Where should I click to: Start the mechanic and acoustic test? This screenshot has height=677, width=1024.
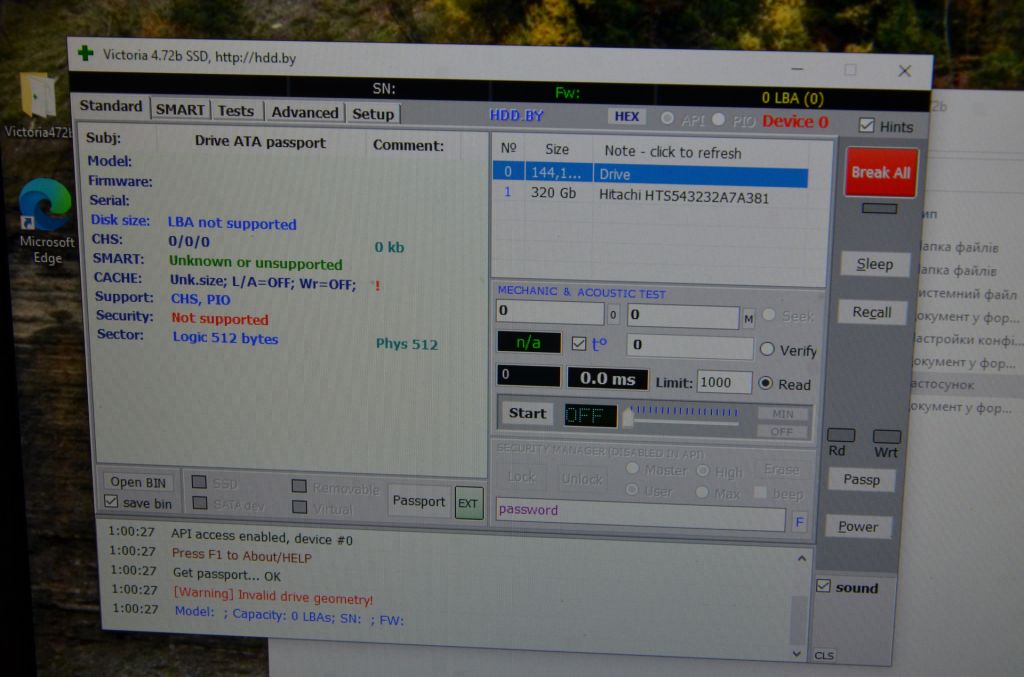(x=527, y=413)
